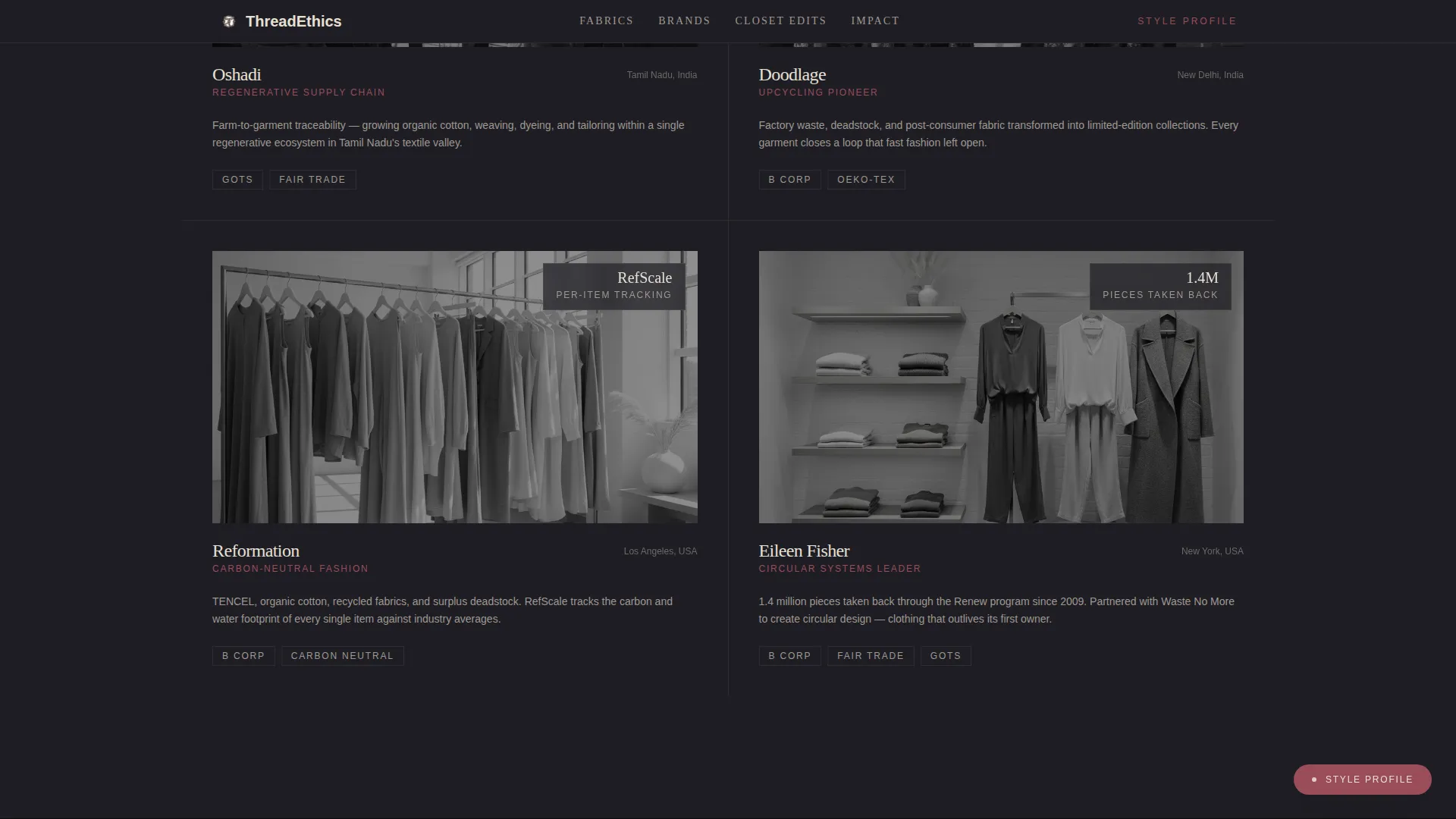Screen dimensions: 1456x819
Task: Open the Reformation brand heading
Action: point(256,551)
